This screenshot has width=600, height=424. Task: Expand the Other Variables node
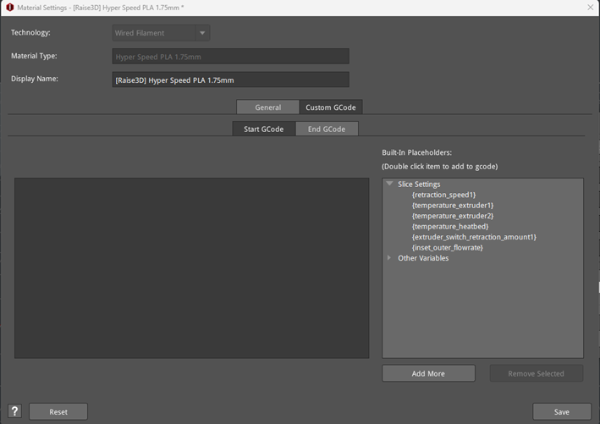389,258
